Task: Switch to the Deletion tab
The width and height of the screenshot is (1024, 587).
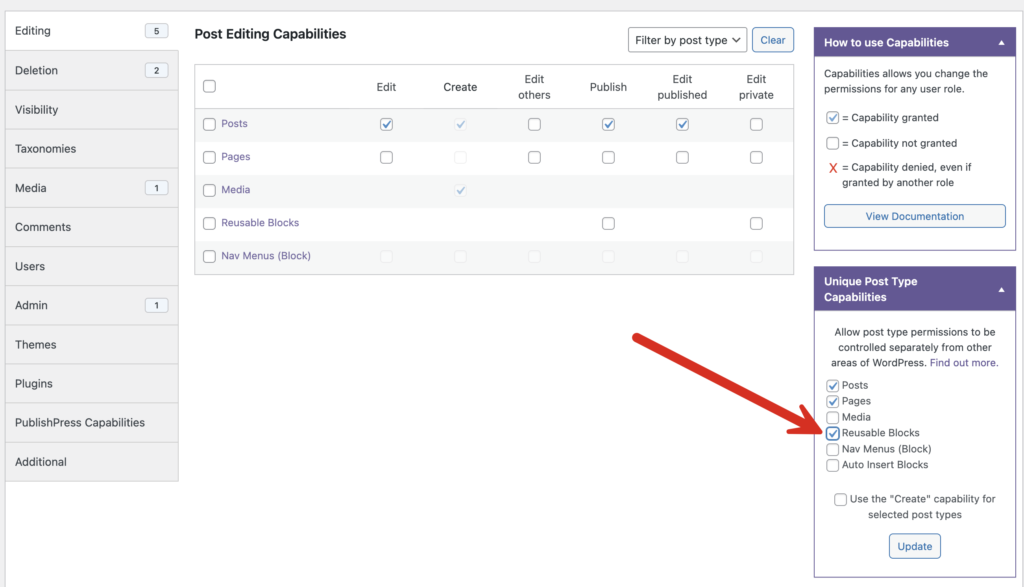Action: point(37,70)
